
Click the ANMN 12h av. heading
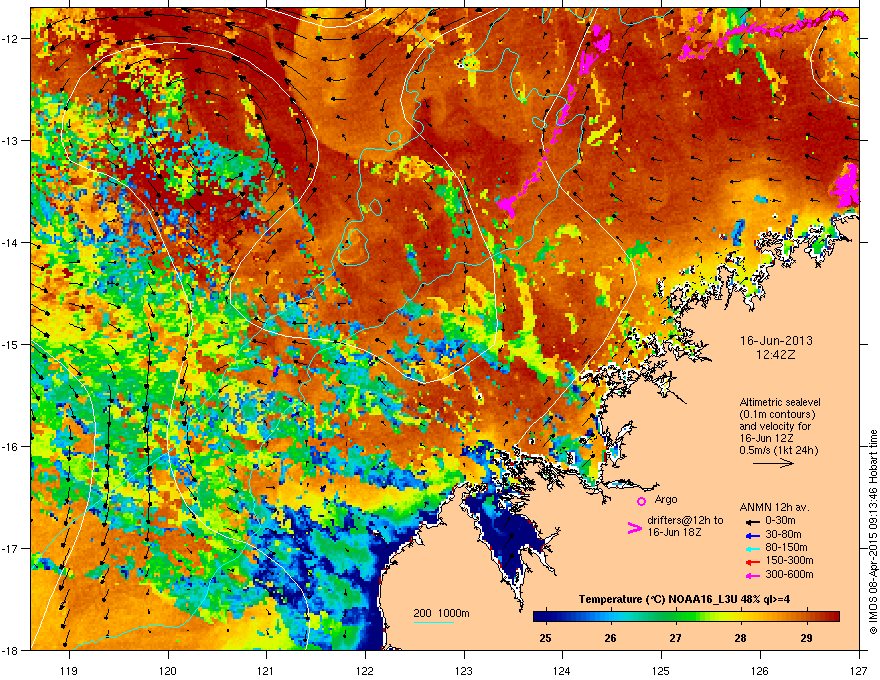(774, 507)
